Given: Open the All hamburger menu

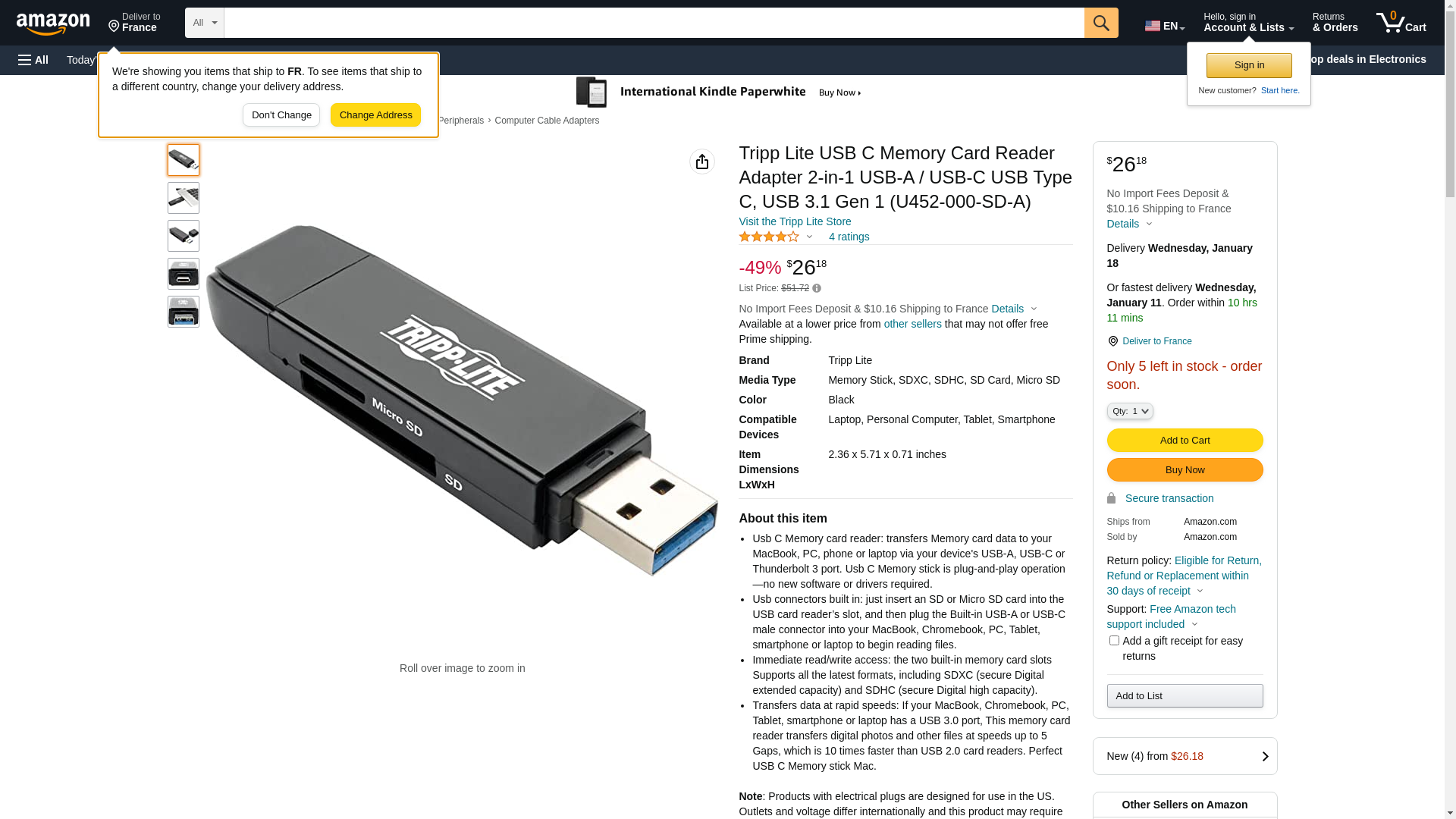Looking at the screenshot, I should [33, 60].
